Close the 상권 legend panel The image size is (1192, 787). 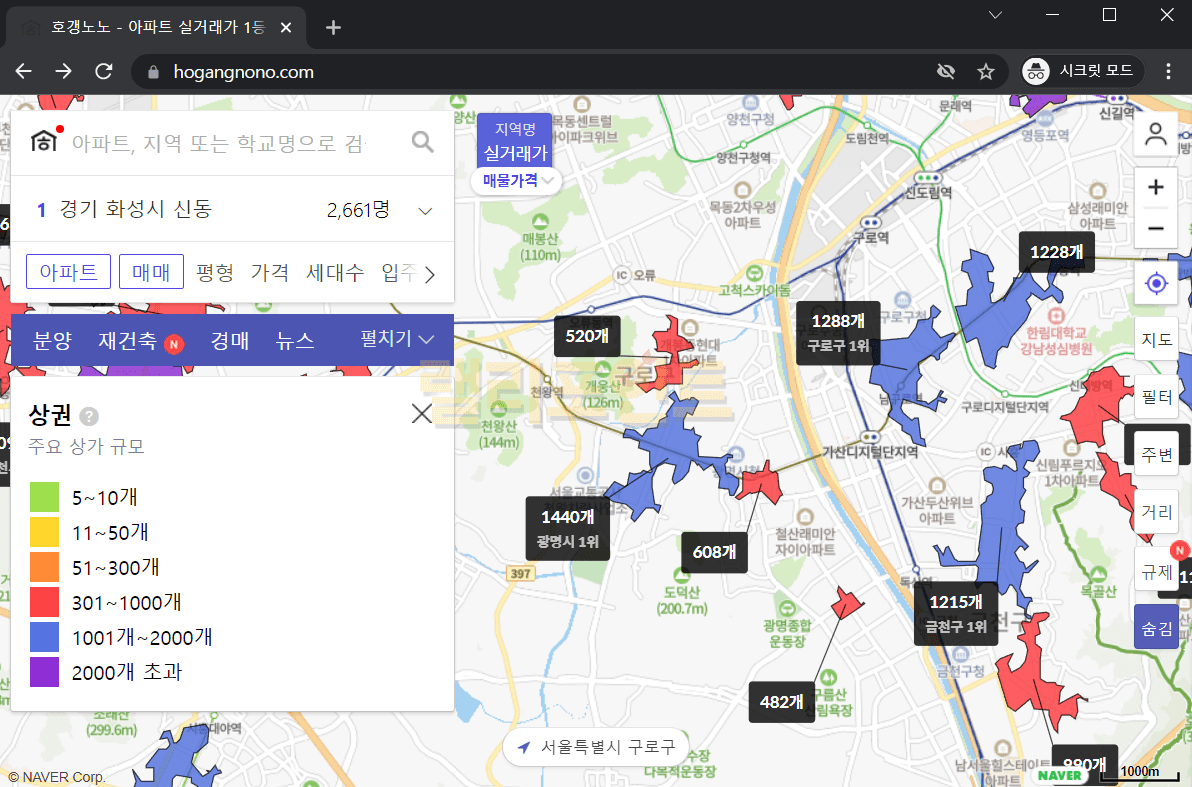[x=422, y=414]
